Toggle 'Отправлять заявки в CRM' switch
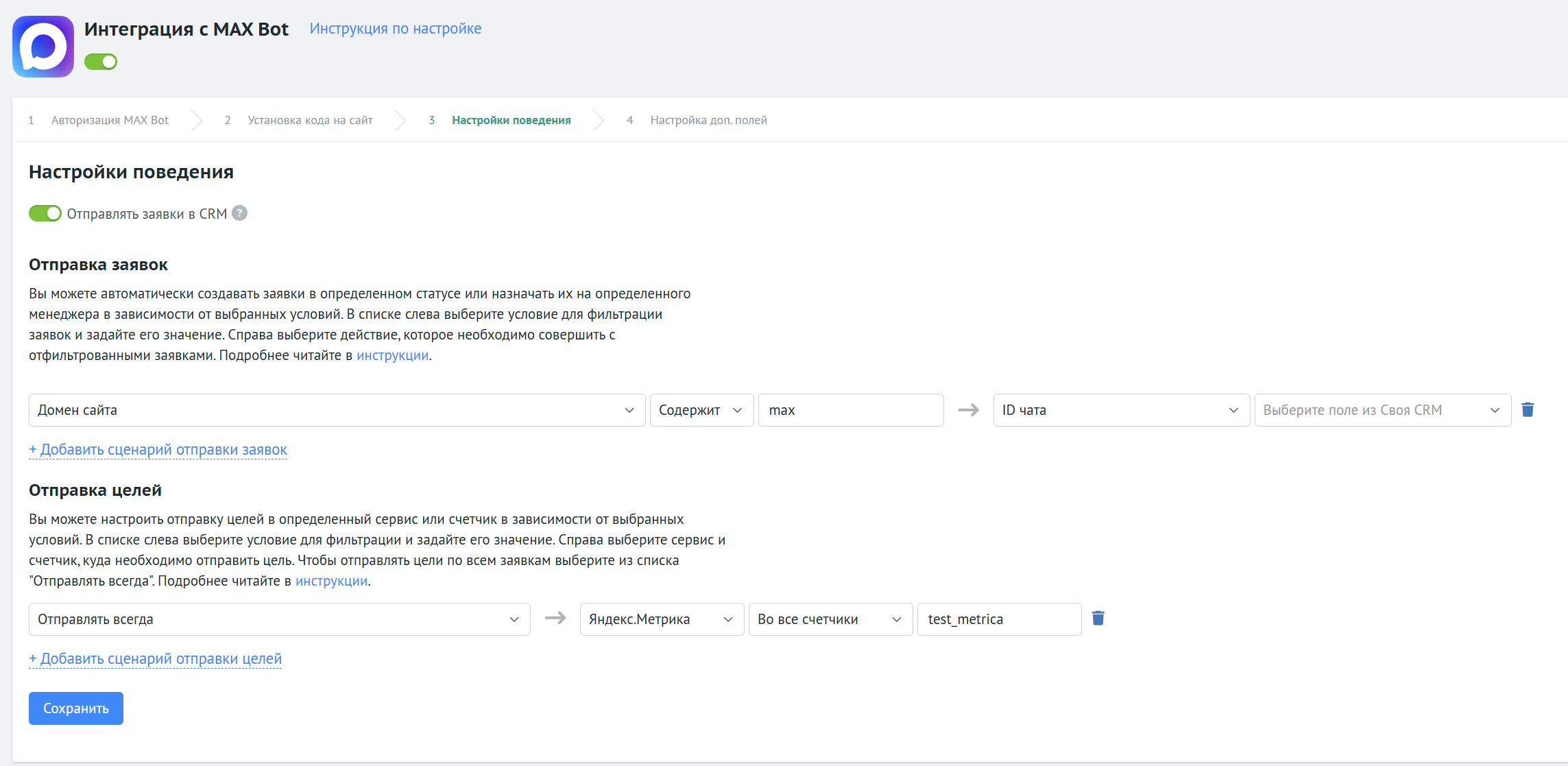 (x=45, y=213)
